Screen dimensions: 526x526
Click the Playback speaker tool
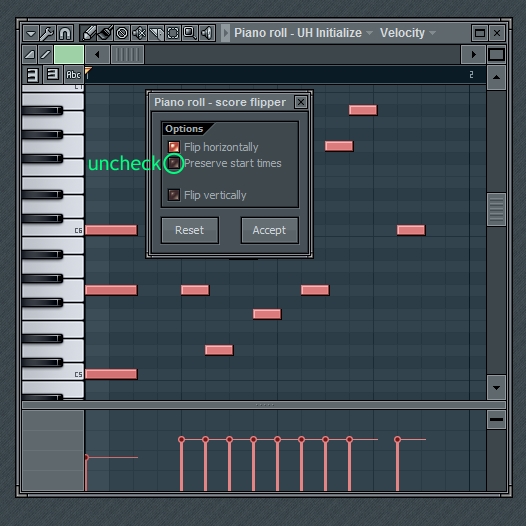tap(207, 33)
